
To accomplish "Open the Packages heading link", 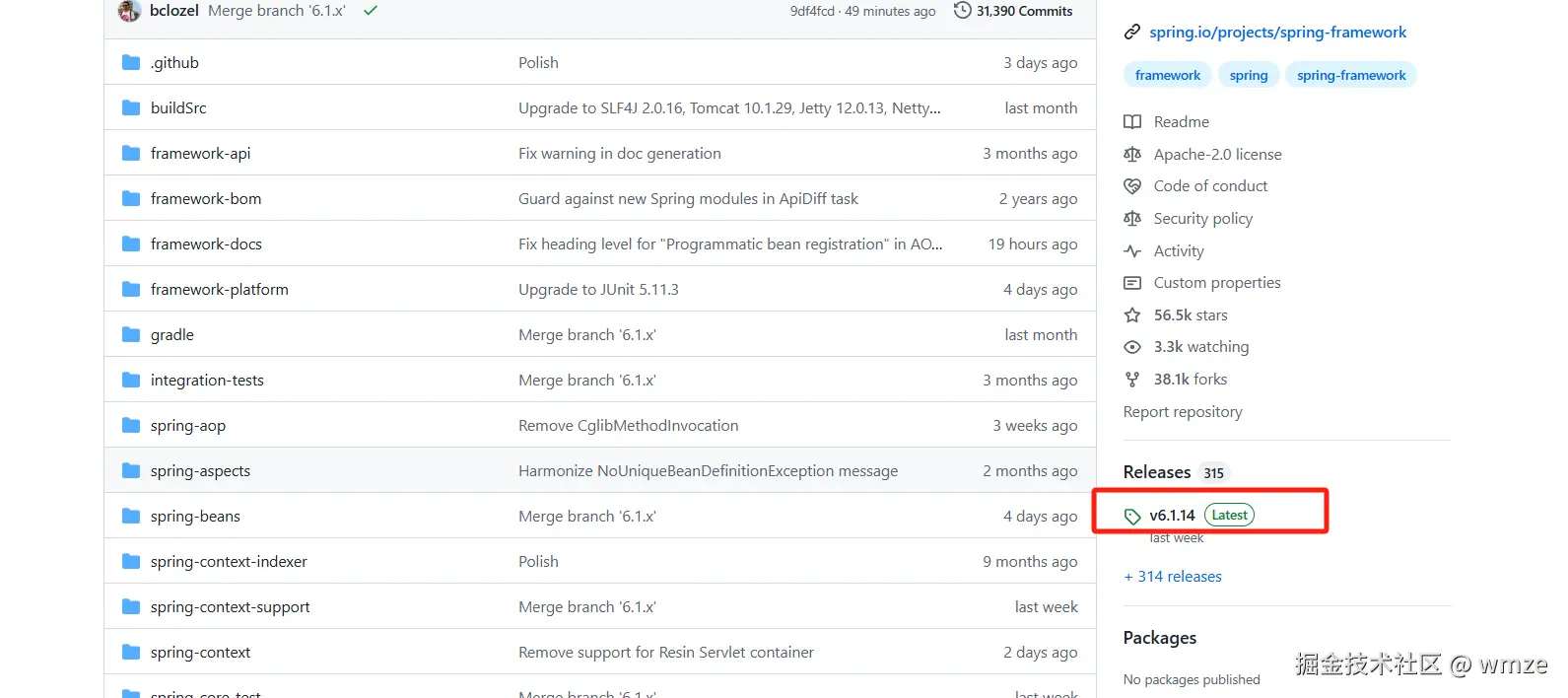I will (x=1160, y=638).
